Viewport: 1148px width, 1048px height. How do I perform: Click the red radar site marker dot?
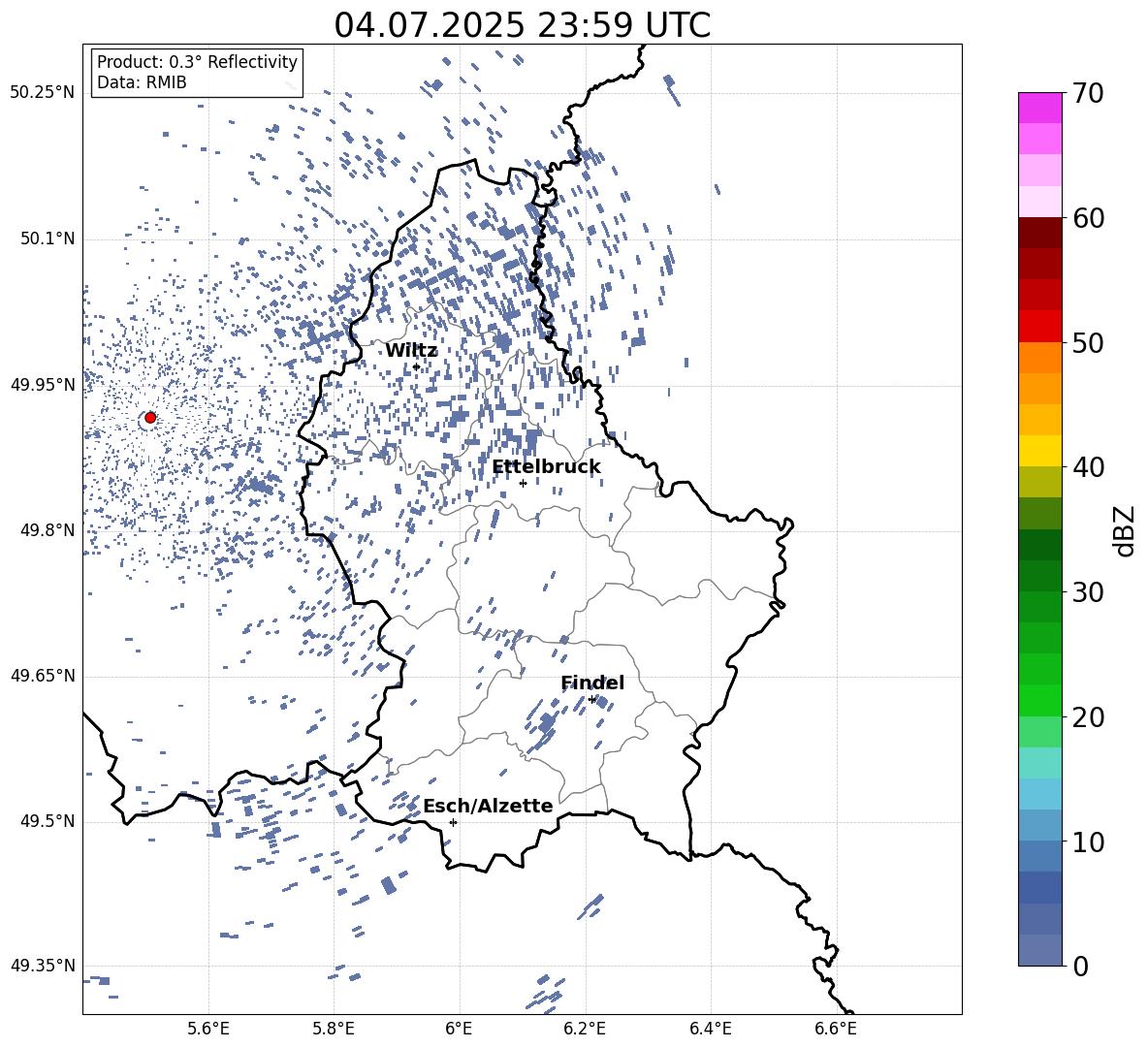click(x=150, y=418)
